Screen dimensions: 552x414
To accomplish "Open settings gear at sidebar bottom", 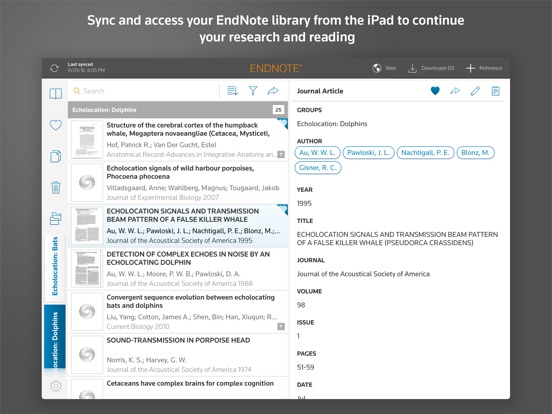I will [56, 386].
